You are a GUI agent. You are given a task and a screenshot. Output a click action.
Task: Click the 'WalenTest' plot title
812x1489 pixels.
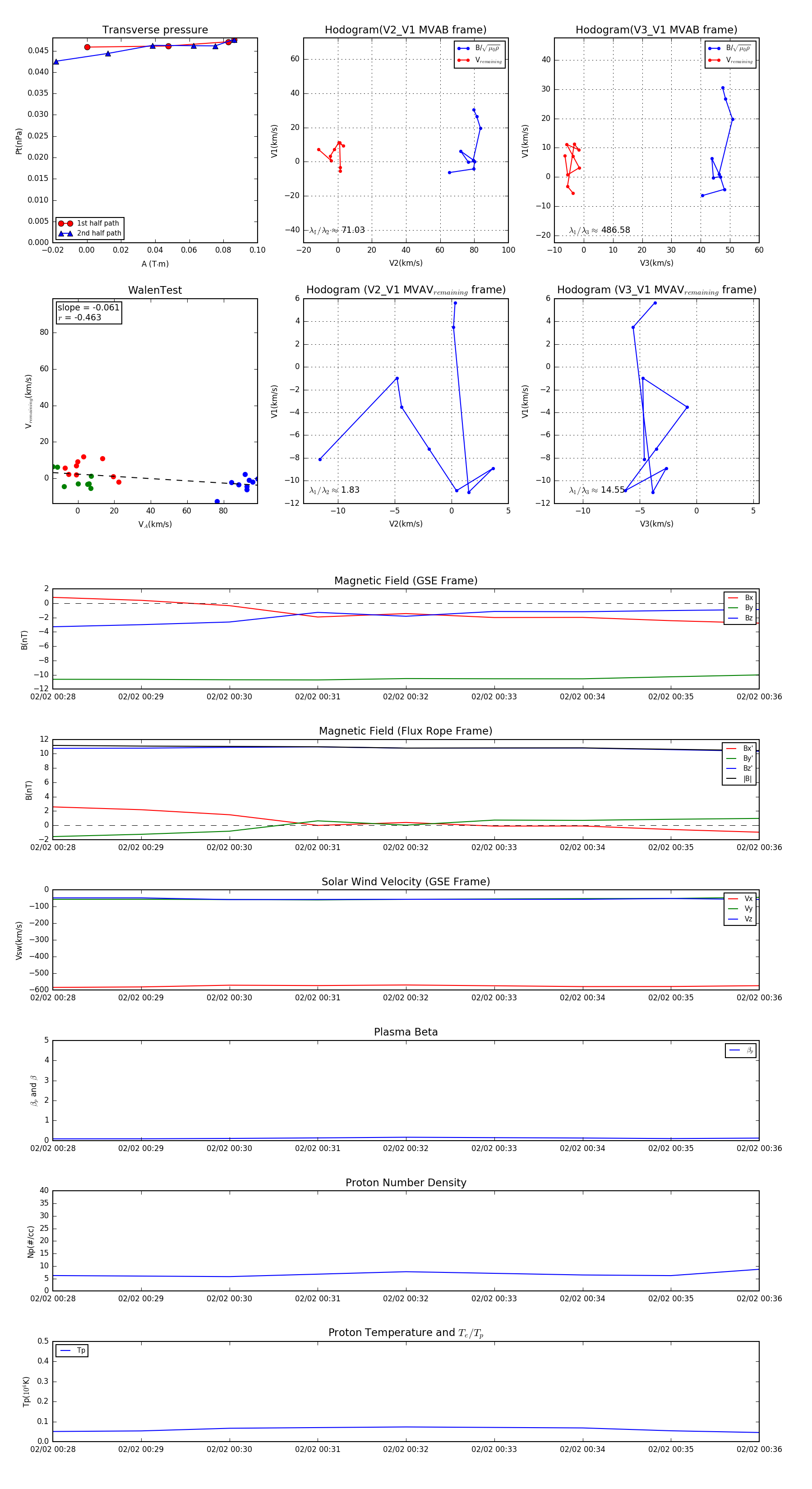click(x=155, y=290)
